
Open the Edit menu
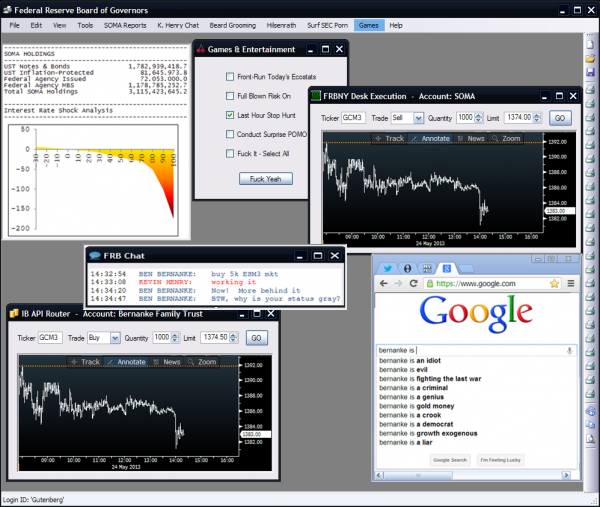coord(36,25)
